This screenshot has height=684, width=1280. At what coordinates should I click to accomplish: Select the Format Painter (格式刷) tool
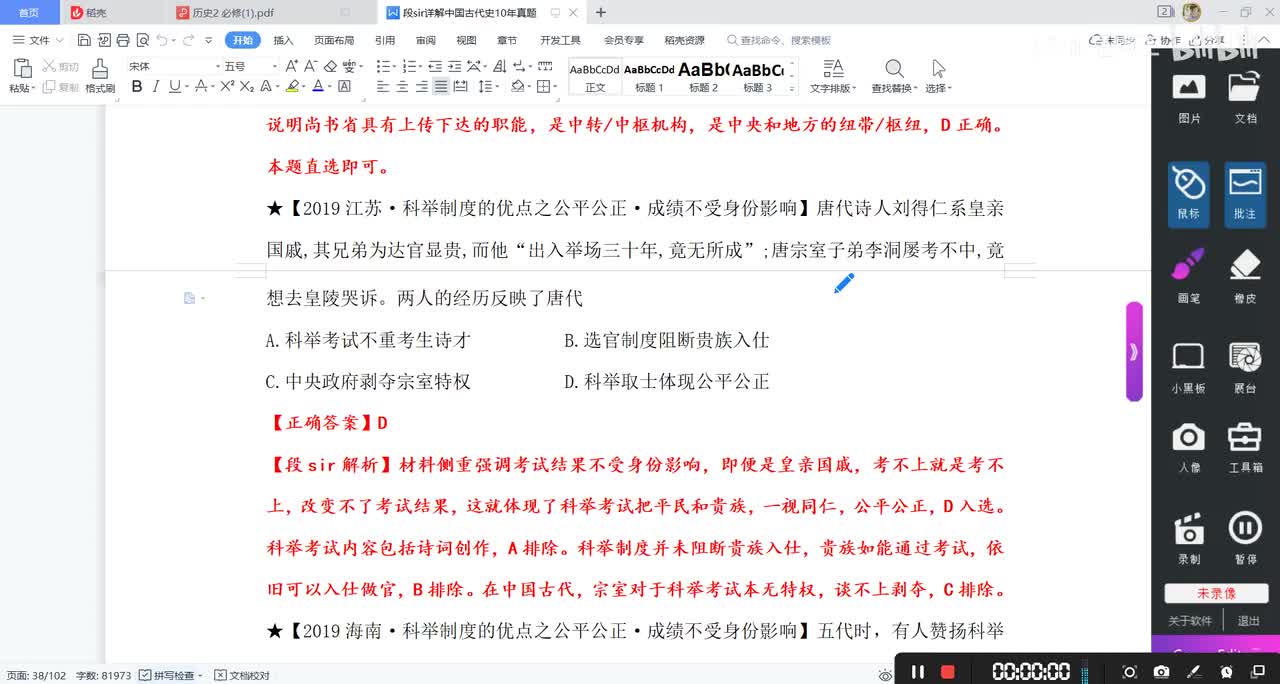99,75
